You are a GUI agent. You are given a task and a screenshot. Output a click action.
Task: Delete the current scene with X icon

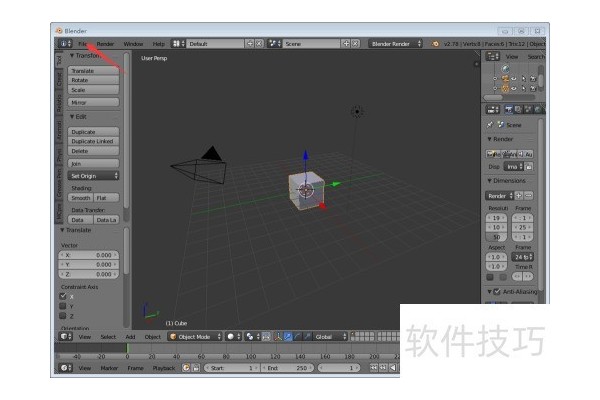pos(355,44)
